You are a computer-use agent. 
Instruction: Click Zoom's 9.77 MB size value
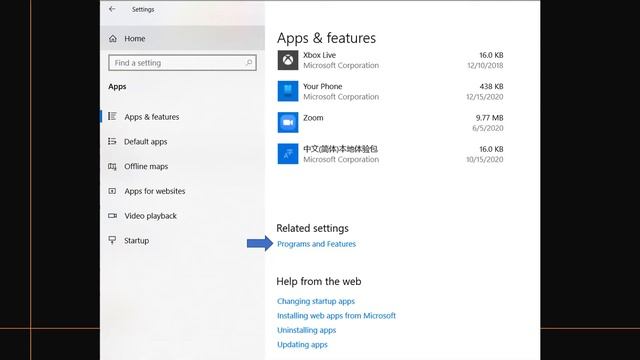point(489,118)
